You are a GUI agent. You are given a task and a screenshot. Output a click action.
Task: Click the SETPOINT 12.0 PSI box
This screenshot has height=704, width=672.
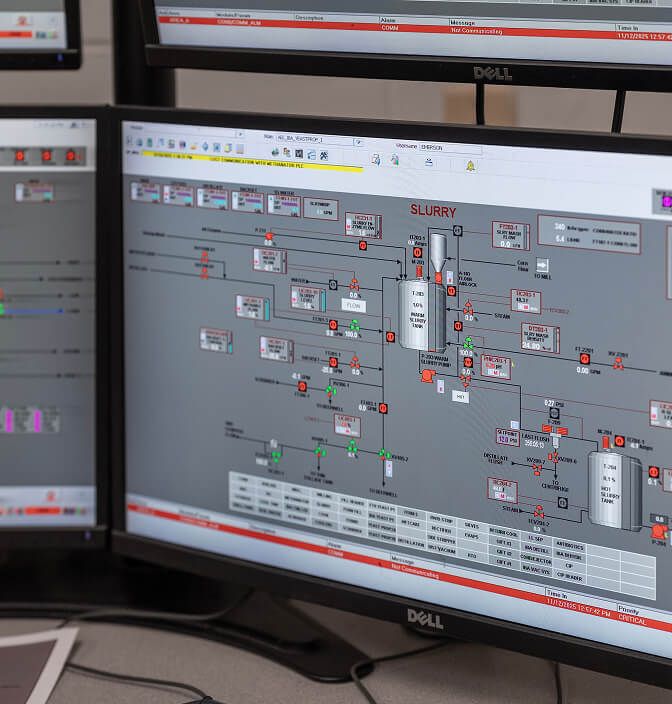coord(507,436)
